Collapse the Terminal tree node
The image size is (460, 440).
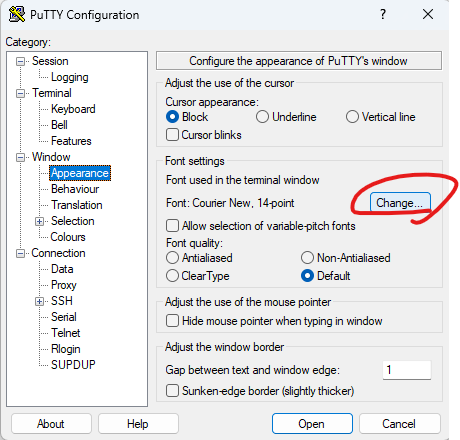(x=21, y=93)
